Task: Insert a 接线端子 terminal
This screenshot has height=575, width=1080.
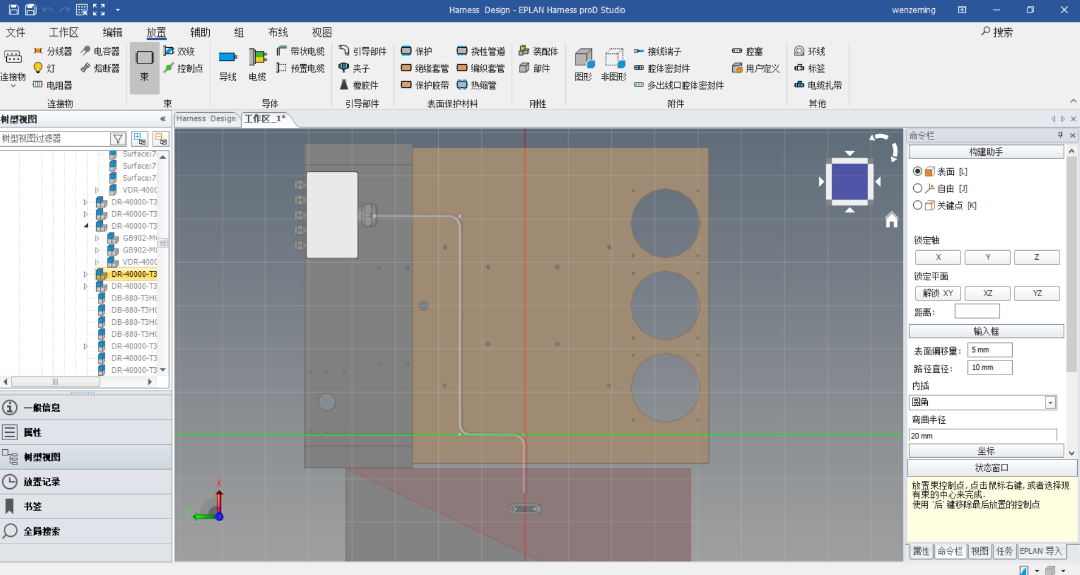Action: point(658,51)
